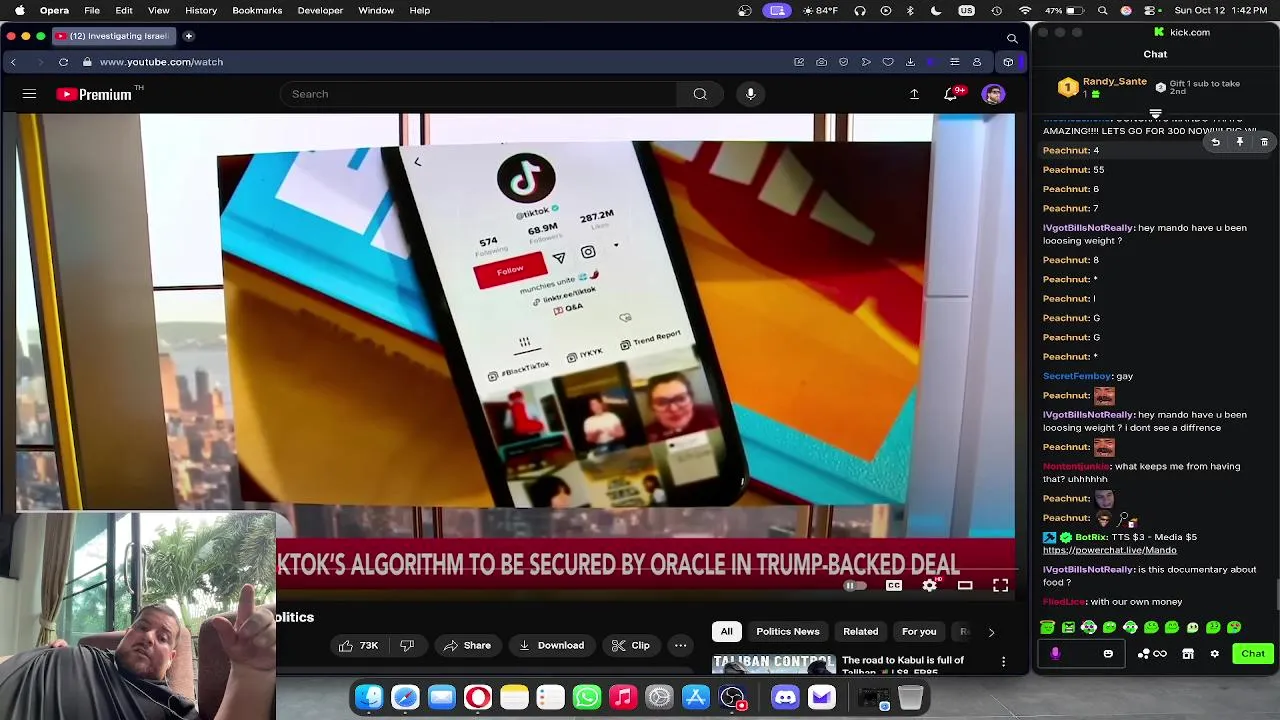
Task: Open emote picker in chat input
Action: (x=1108, y=654)
